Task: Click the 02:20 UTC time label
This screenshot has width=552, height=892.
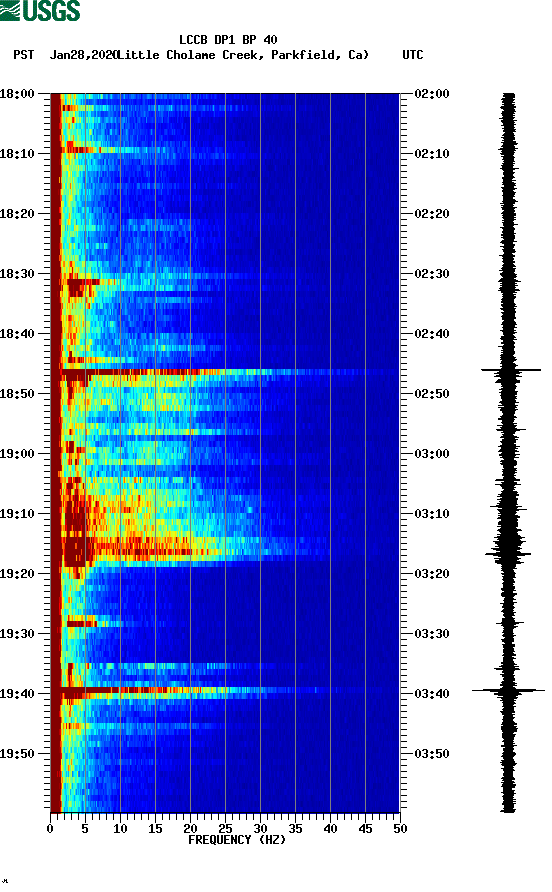Action: click(432, 214)
